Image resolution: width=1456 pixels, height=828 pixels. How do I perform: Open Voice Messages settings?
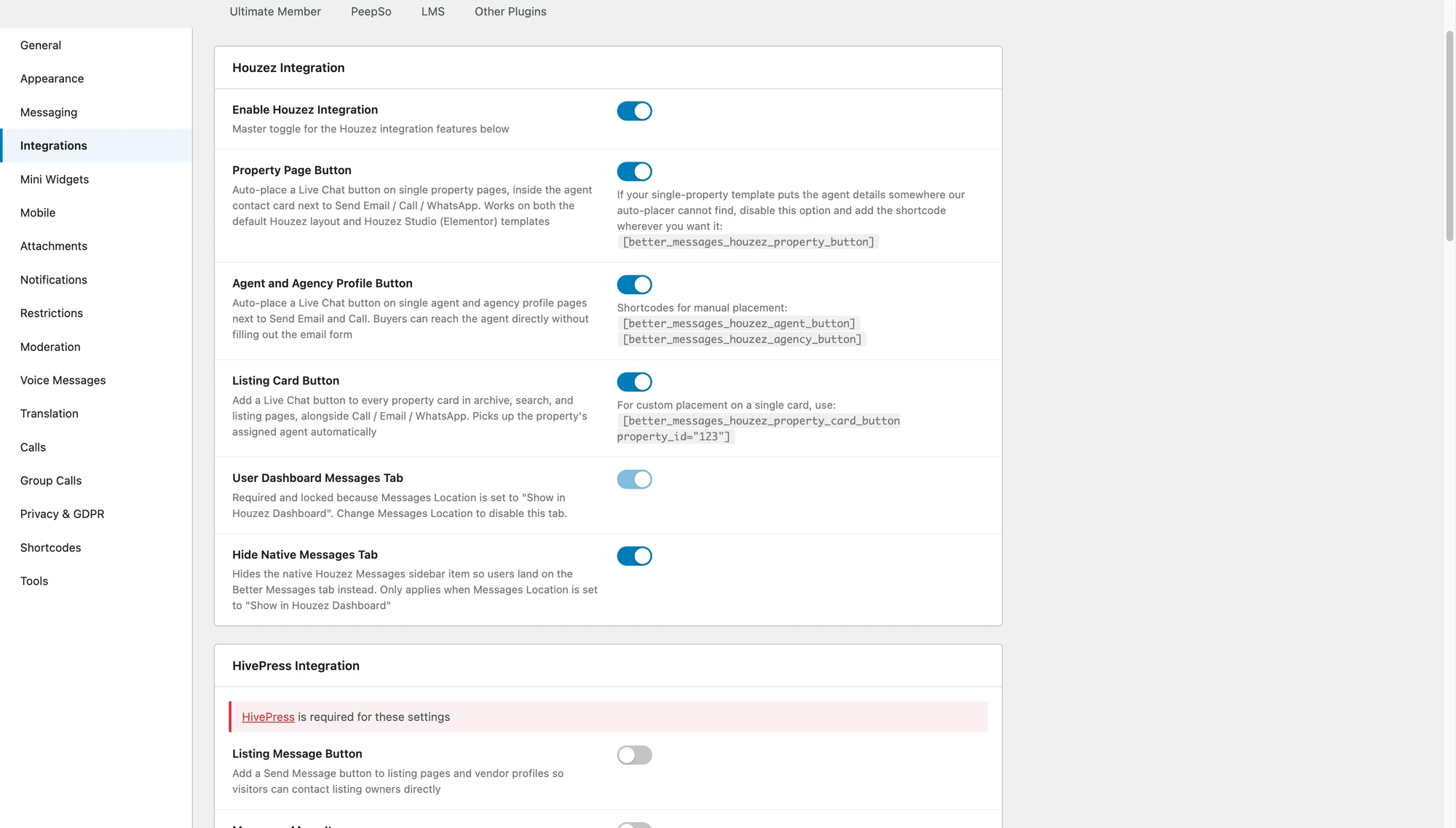point(96,380)
